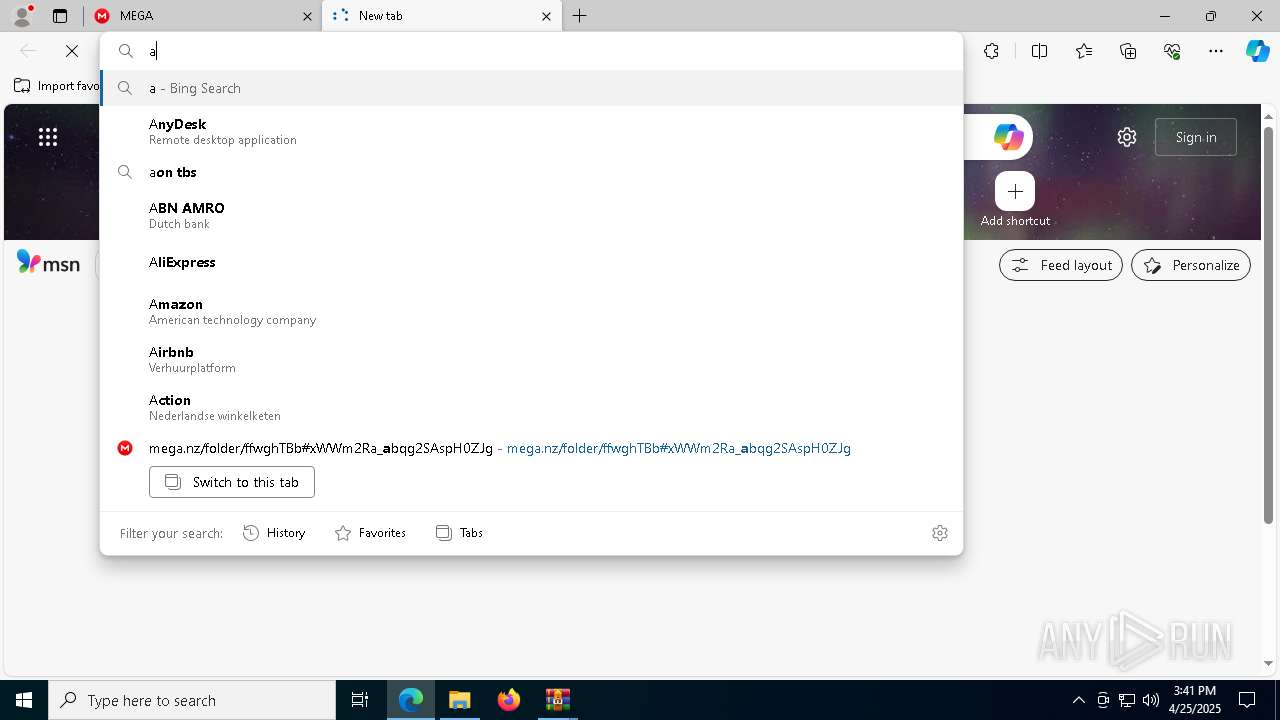Screen dimensions: 1280x720
Task: Open WinRAR from the taskbar
Action: 557,700
